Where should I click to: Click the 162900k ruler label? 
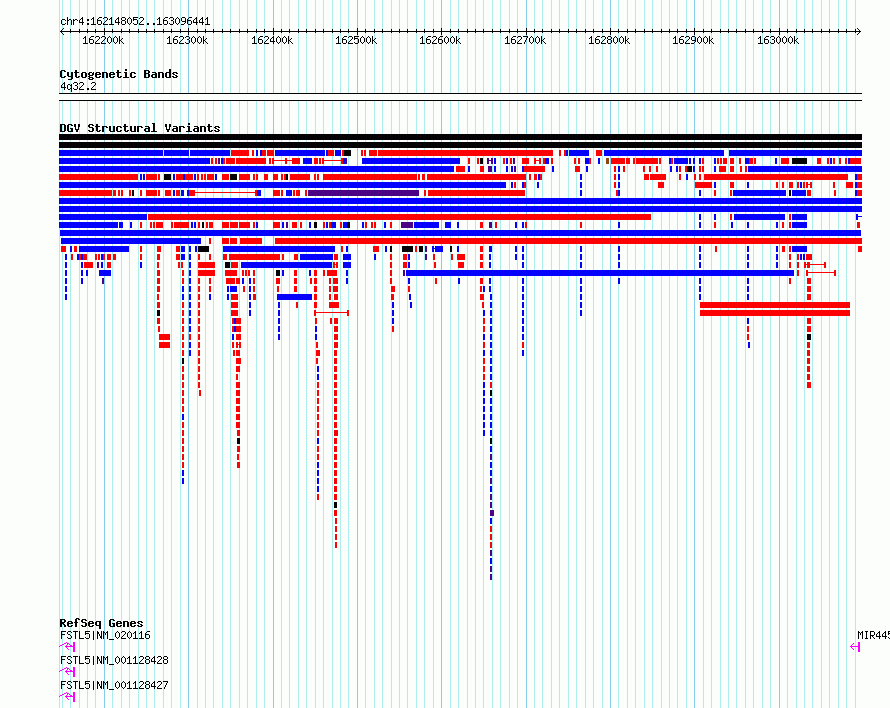(693, 40)
